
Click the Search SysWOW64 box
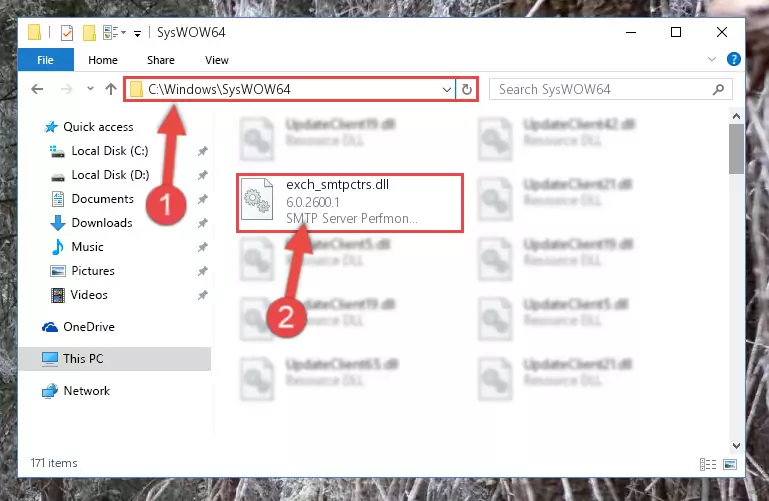tap(611, 89)
